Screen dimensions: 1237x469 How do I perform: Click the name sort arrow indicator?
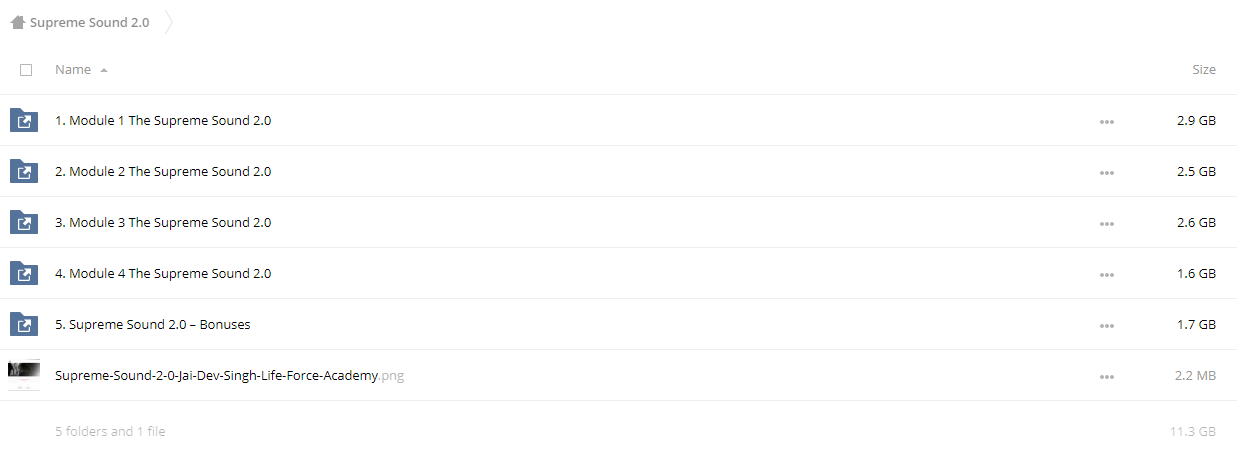[x=104, y=70]
